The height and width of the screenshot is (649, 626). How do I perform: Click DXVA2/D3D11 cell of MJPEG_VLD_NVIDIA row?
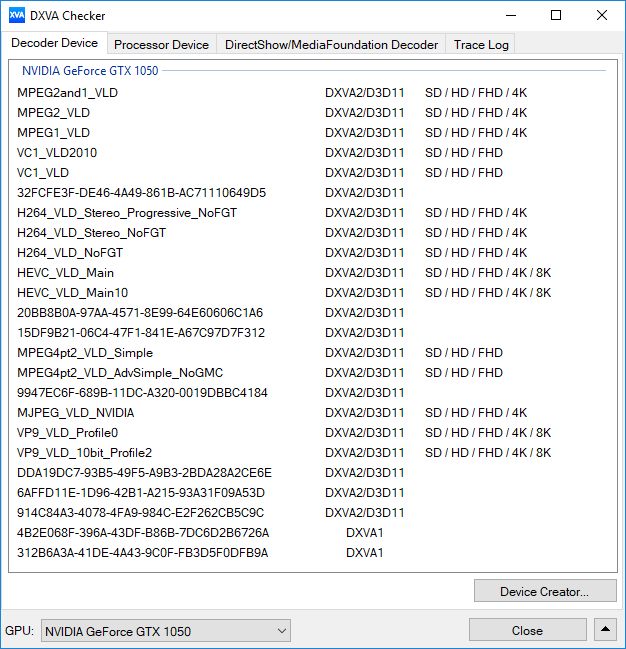364,413
